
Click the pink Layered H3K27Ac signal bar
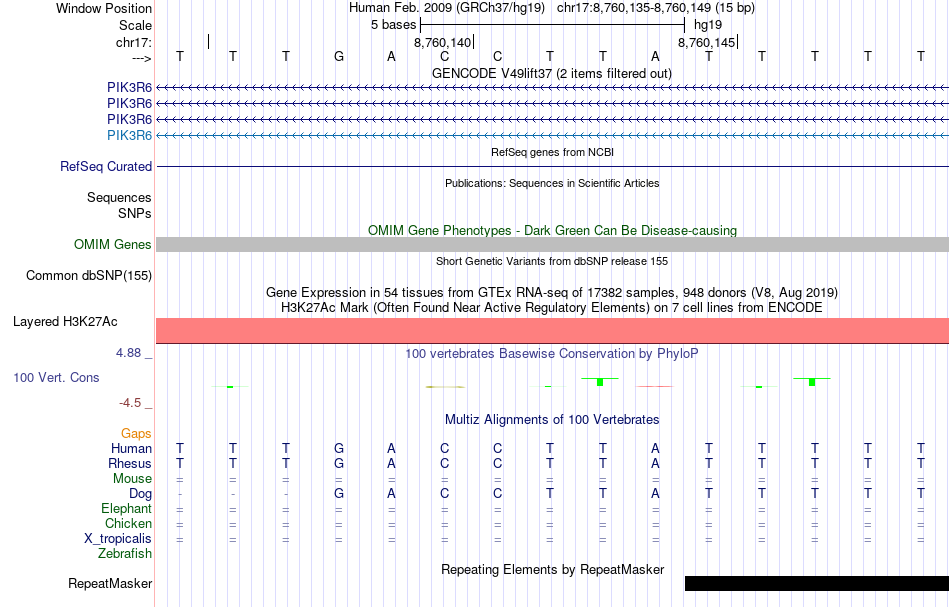(552, 330)
